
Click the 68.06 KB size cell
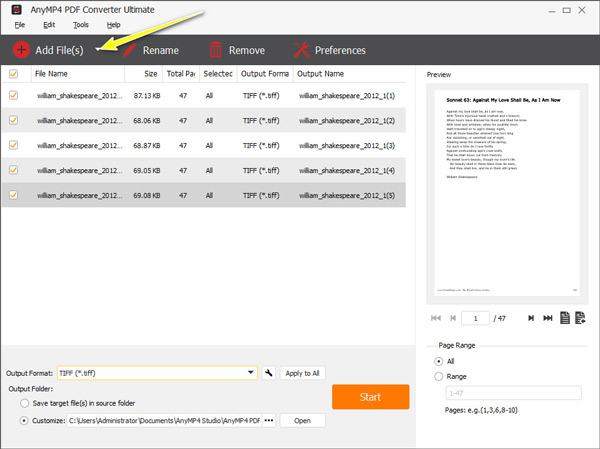point(147,121)
